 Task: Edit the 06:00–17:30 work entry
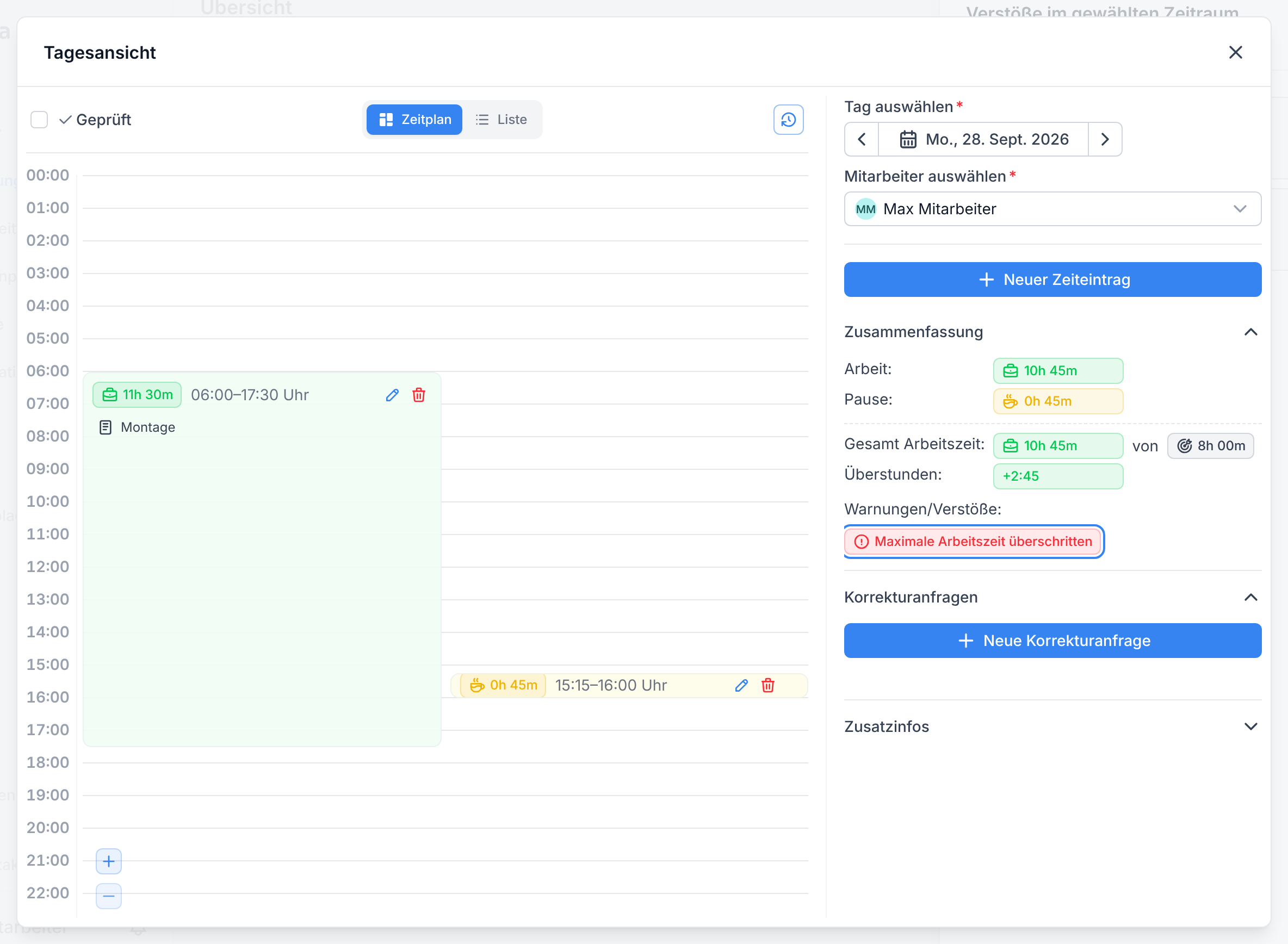[392, 395]
